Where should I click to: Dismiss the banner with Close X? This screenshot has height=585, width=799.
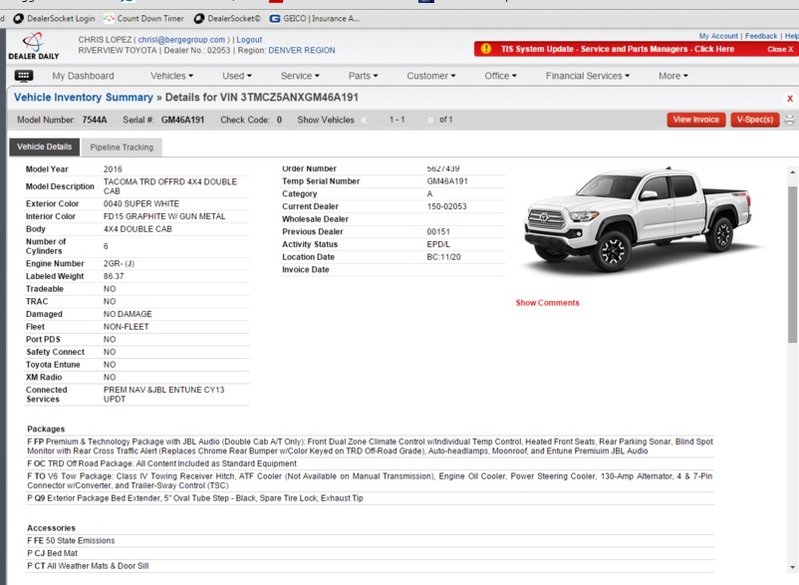(780, 49)
